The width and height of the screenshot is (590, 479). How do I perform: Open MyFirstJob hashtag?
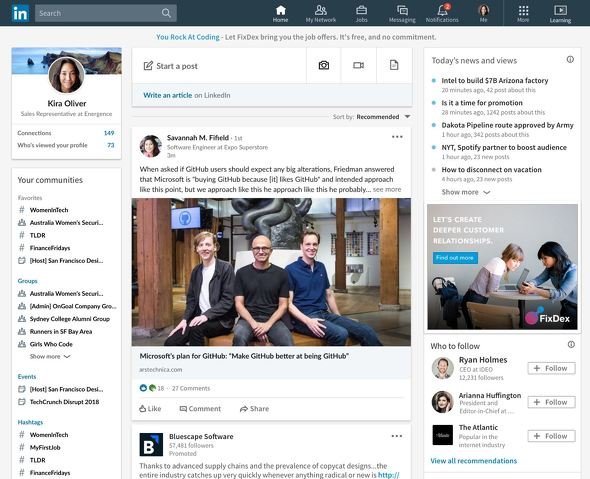(x=45, y=447)
